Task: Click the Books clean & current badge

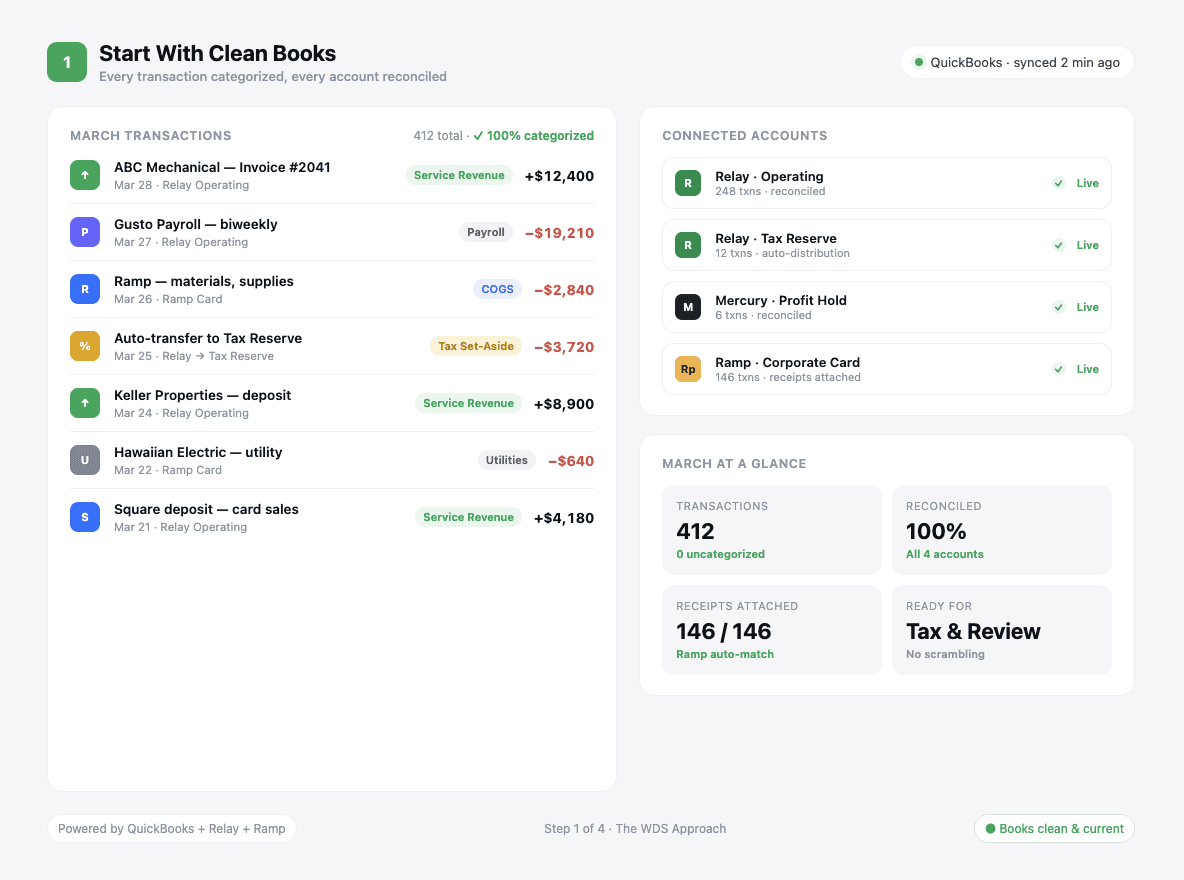Action: (x=1054, y=828)
